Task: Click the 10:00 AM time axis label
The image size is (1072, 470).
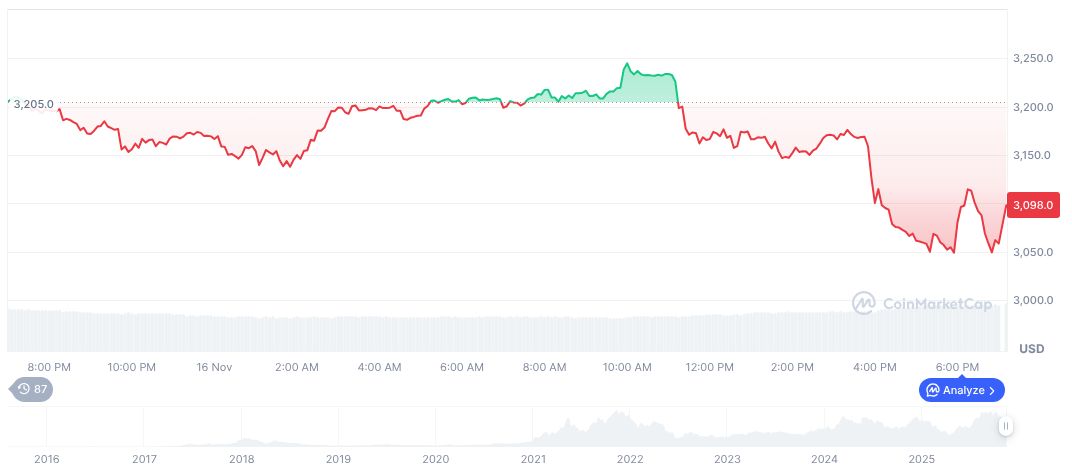Action: pyautogui.click(x=627, y=367)
